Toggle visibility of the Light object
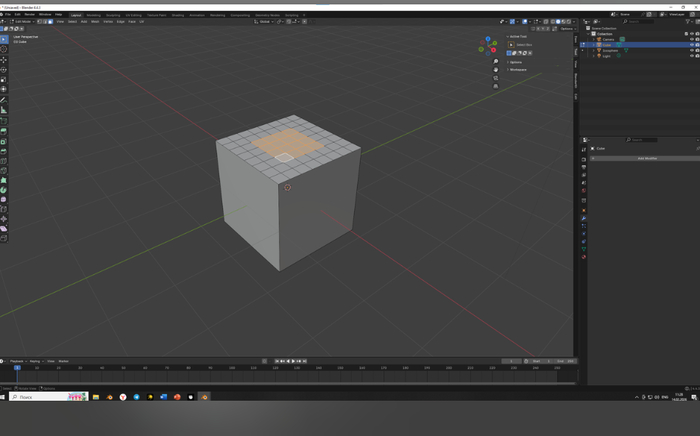This screenshot has width=700, height=436. pyautogui.click(x=691, y=56)
